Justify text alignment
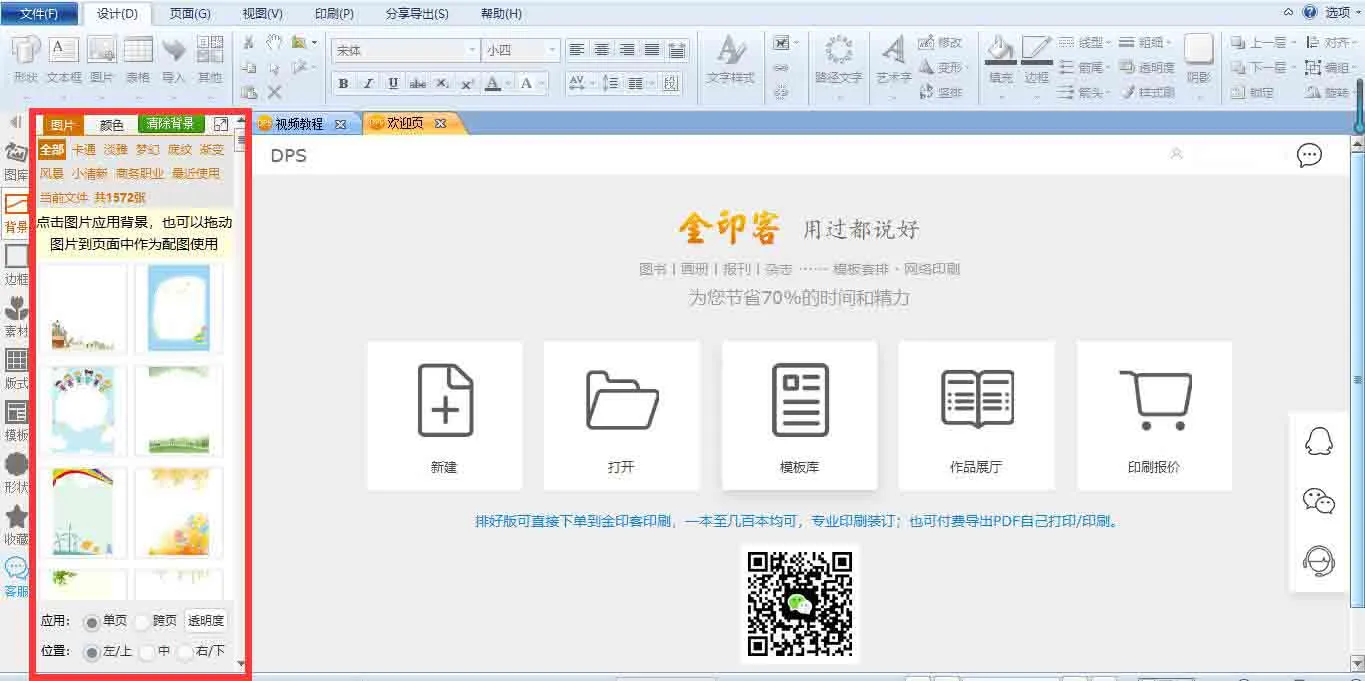The width and height of the screenshot is (1365, 681). click(652, 50)
